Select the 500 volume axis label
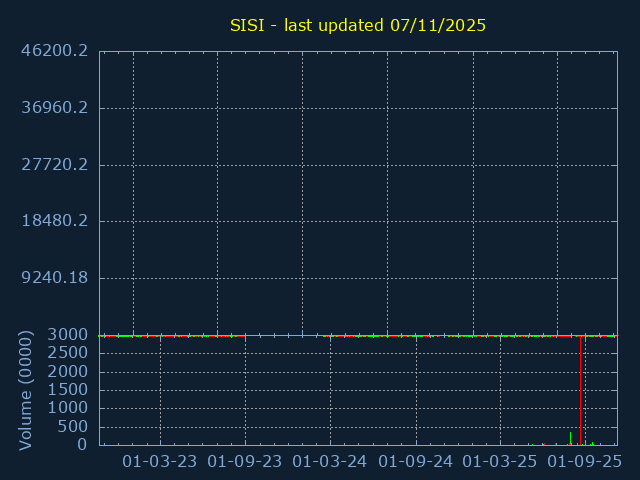The height and width of the screenshot is (480, 640). click(72, 427)
